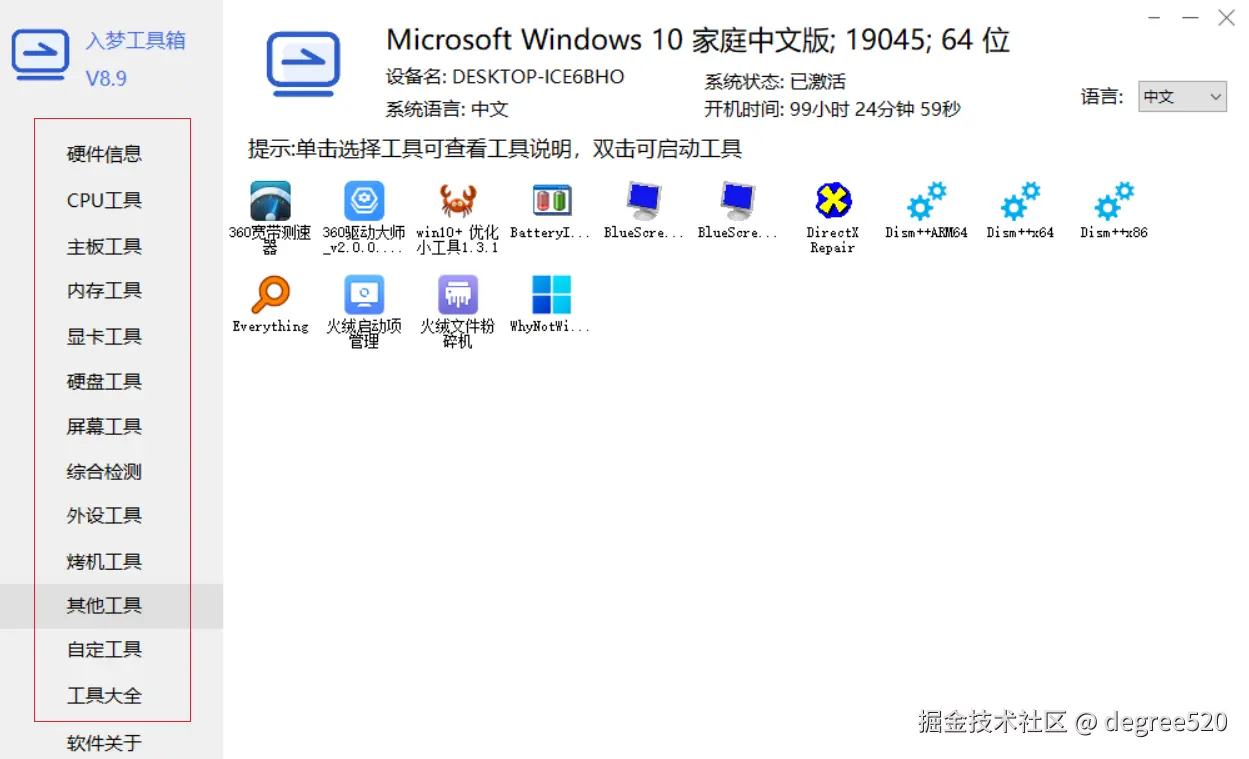Image resolution: width=1249 pixels, height=759 pixels.
Task: Select the 火绒启动项管理 tool icon
Action: [364, 295]
